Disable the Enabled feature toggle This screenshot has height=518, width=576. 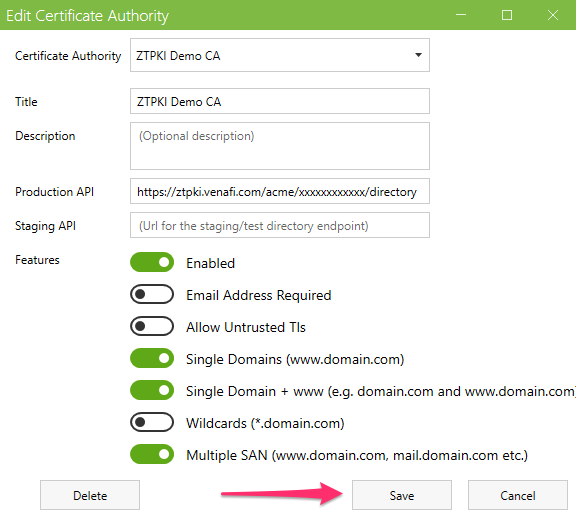[x=152, y=262]
